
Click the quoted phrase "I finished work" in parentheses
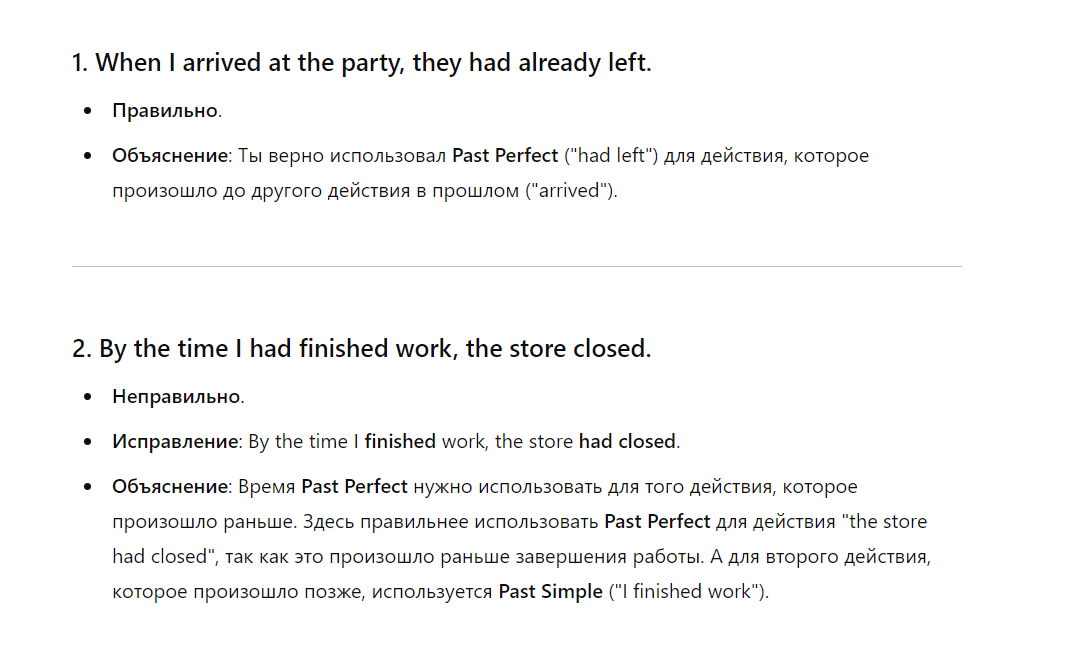(689, 592)
